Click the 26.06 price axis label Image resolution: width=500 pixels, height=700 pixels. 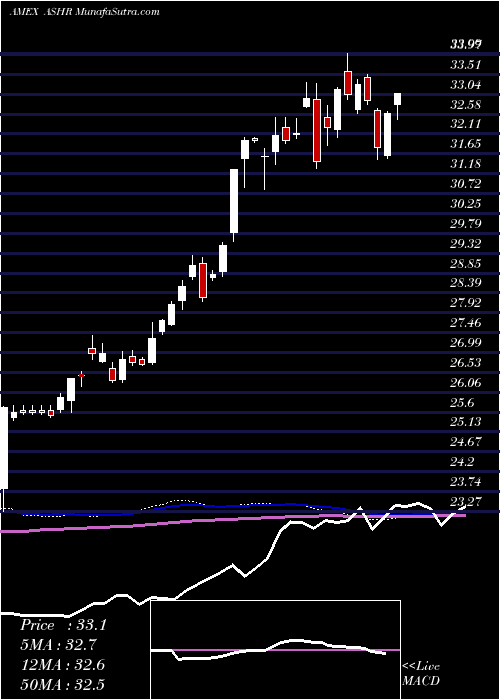[466, 382]
